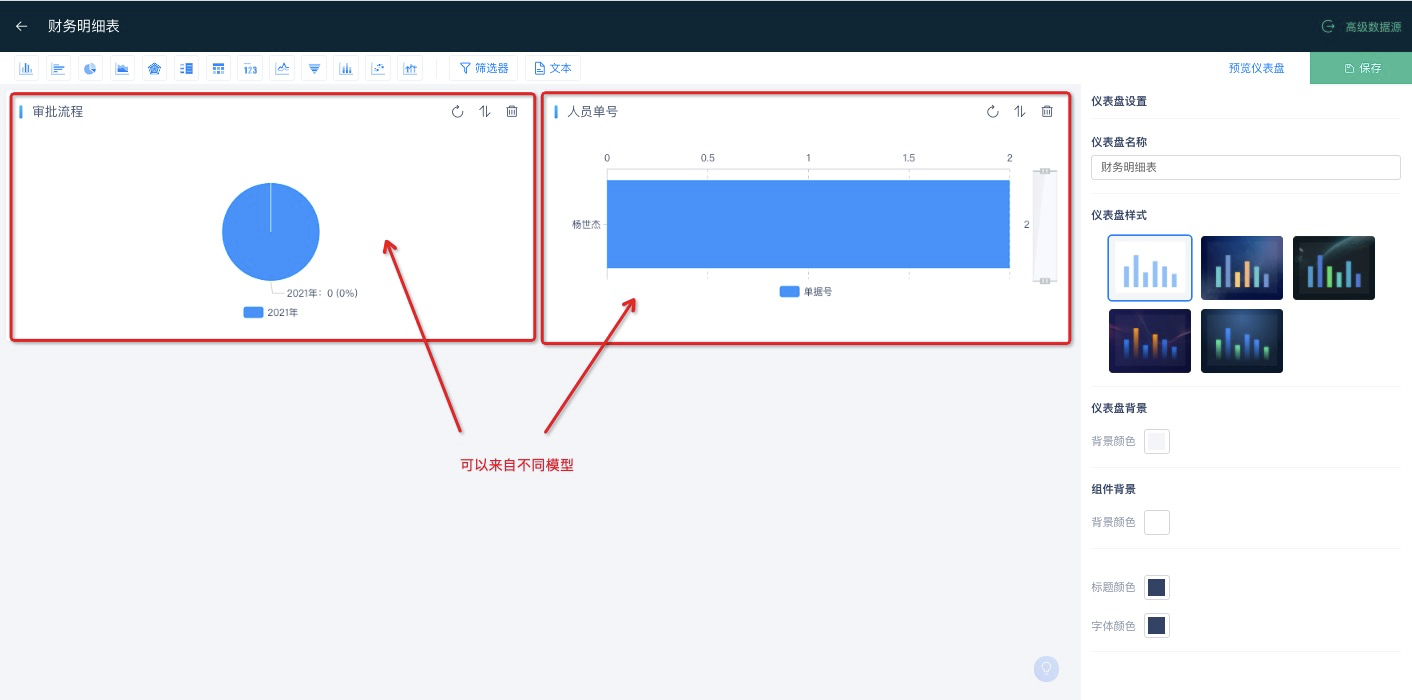1412x700 pixels.
Task: Edit the 仪表盘名称 input field
Action: point(1245,168)
